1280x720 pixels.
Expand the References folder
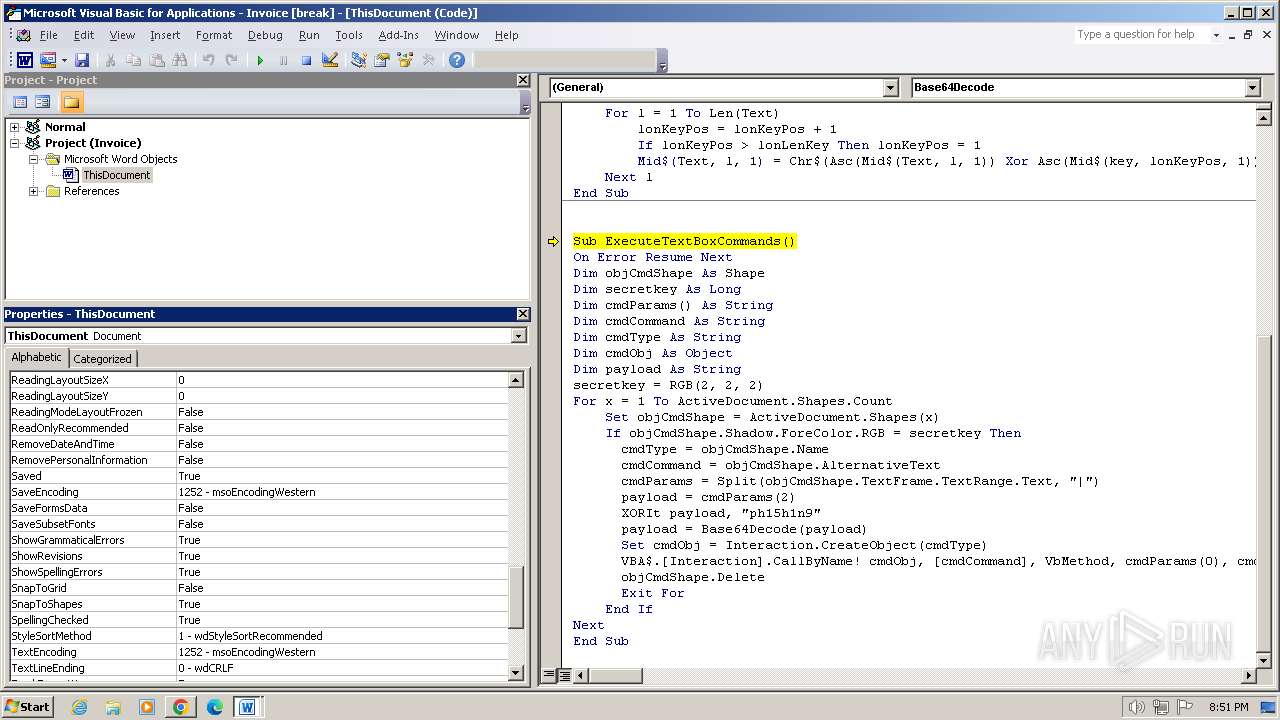click(x=33, y=191)
